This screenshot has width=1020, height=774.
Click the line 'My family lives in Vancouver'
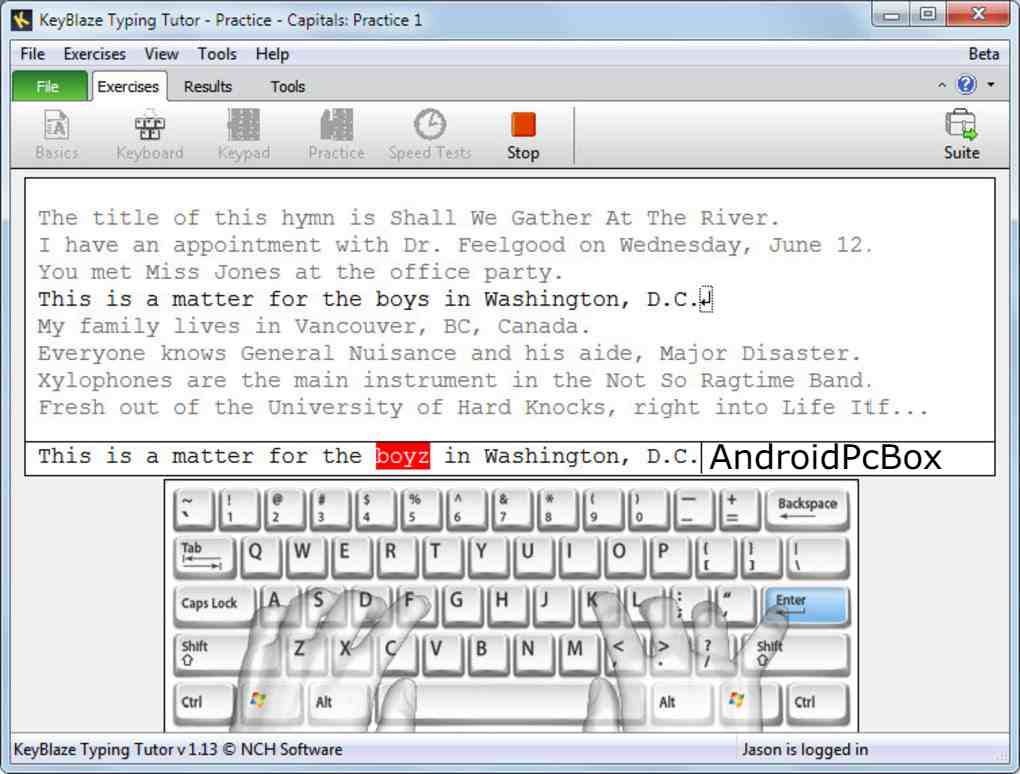(314, 326)
